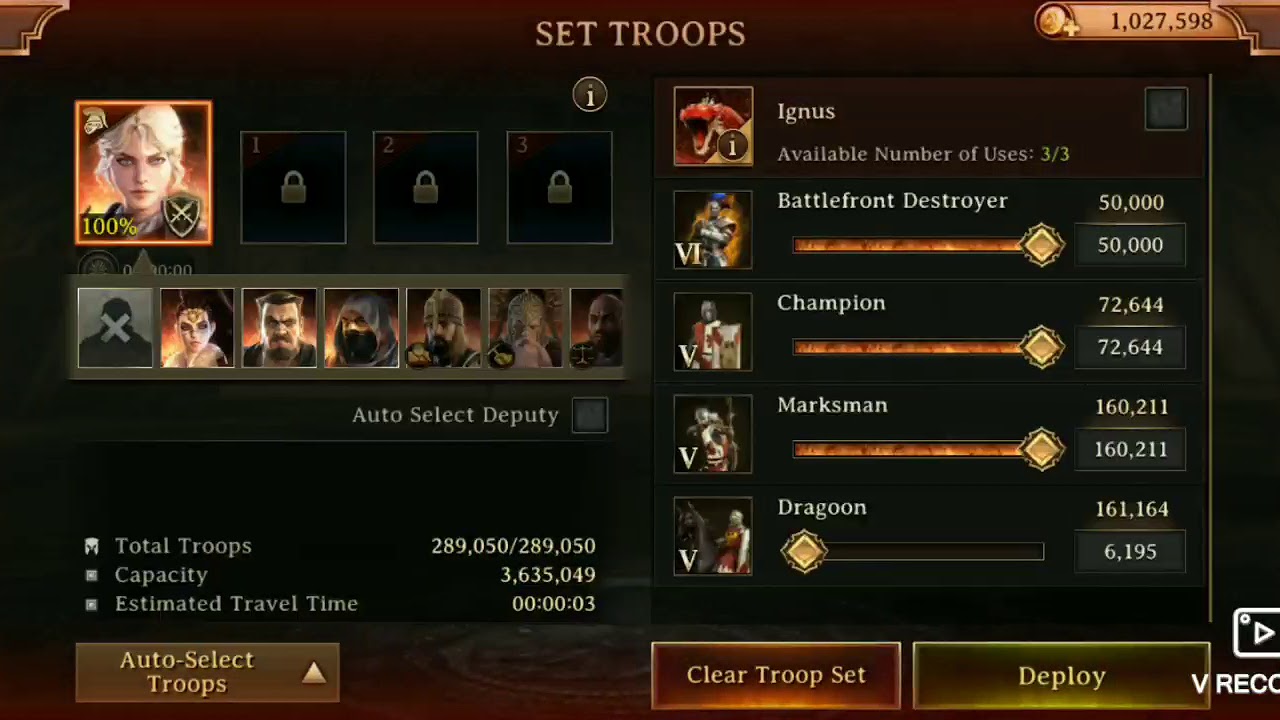Tap the Battlefront Destroyer troop icon
This screenshot has width=1280, height=720.
tap(713, 230)
